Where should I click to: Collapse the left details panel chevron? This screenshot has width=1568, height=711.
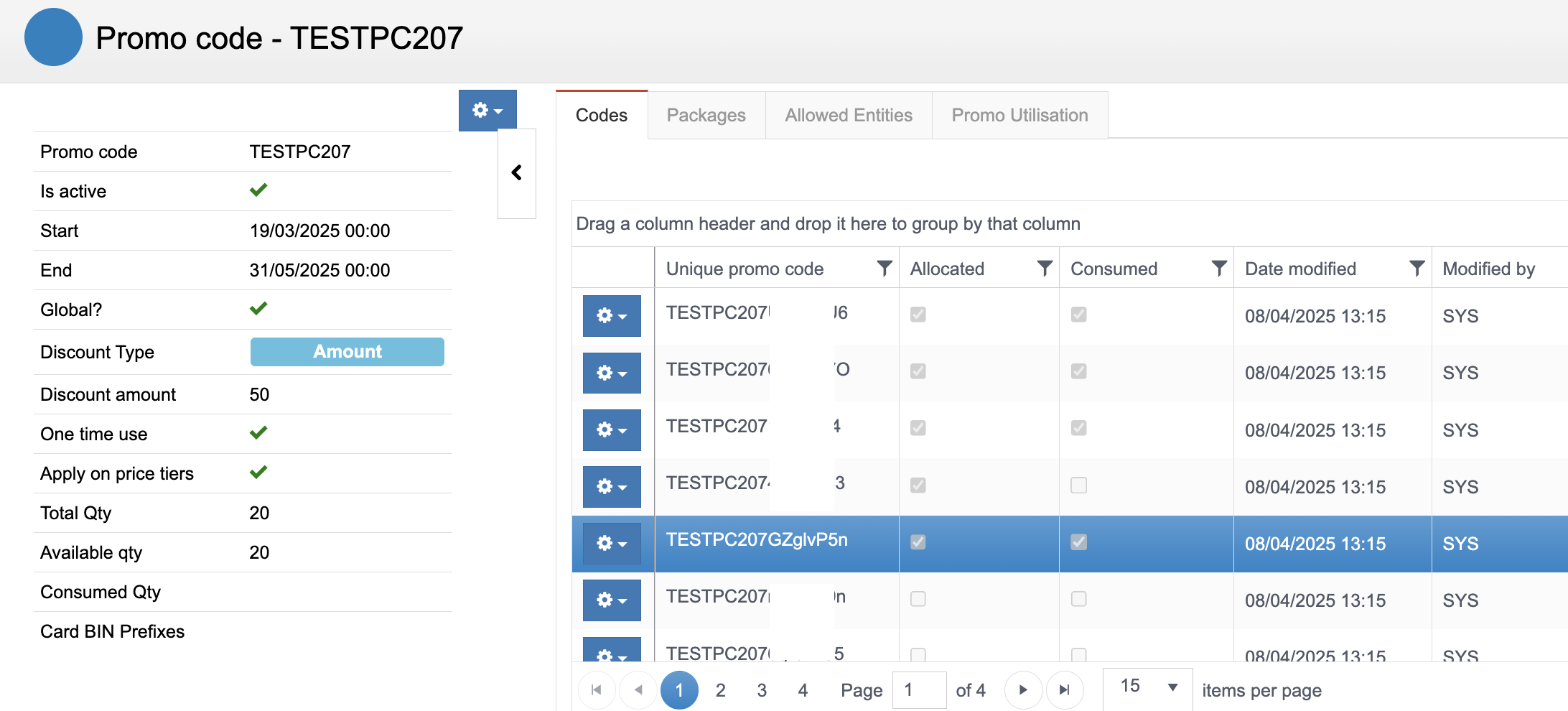pyautogui.click(x=516, y=173)
